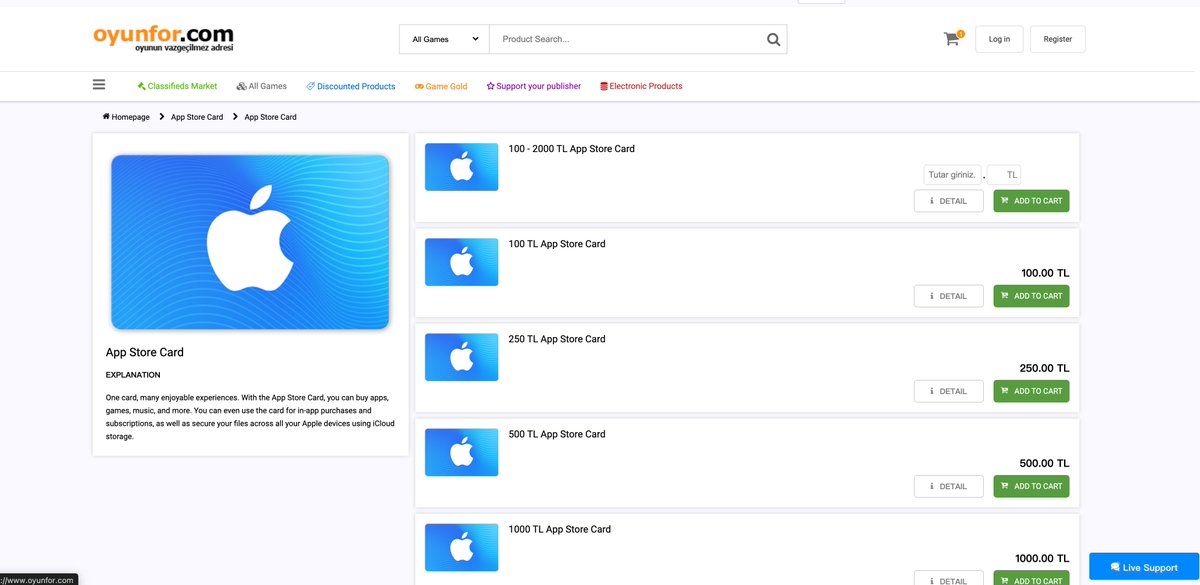The width and height of the screenshot is (1200, 585).
Task: Click the Tutar giriniz amount field
Action: (x=952, y=175)
